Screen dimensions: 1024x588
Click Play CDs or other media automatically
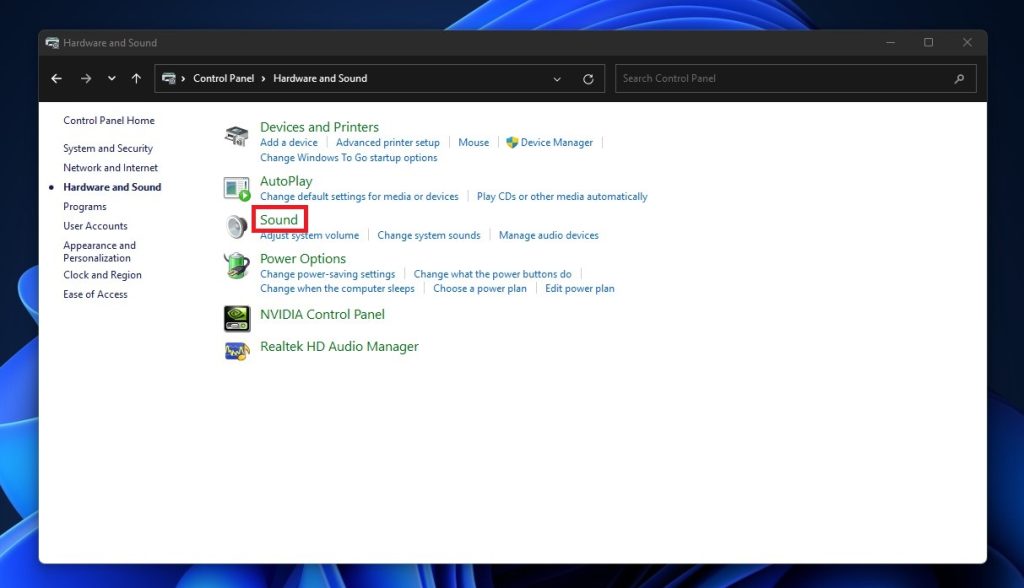coord(562,197)
